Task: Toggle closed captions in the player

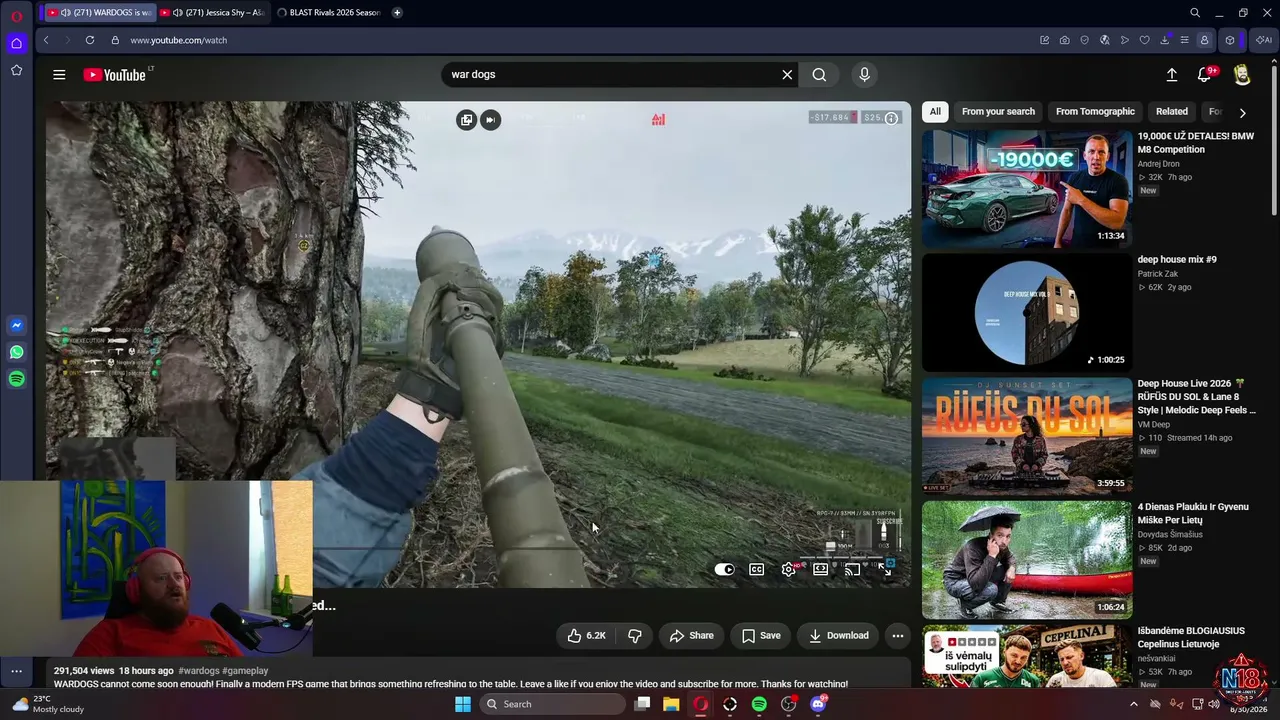Action: pos(757,569)
